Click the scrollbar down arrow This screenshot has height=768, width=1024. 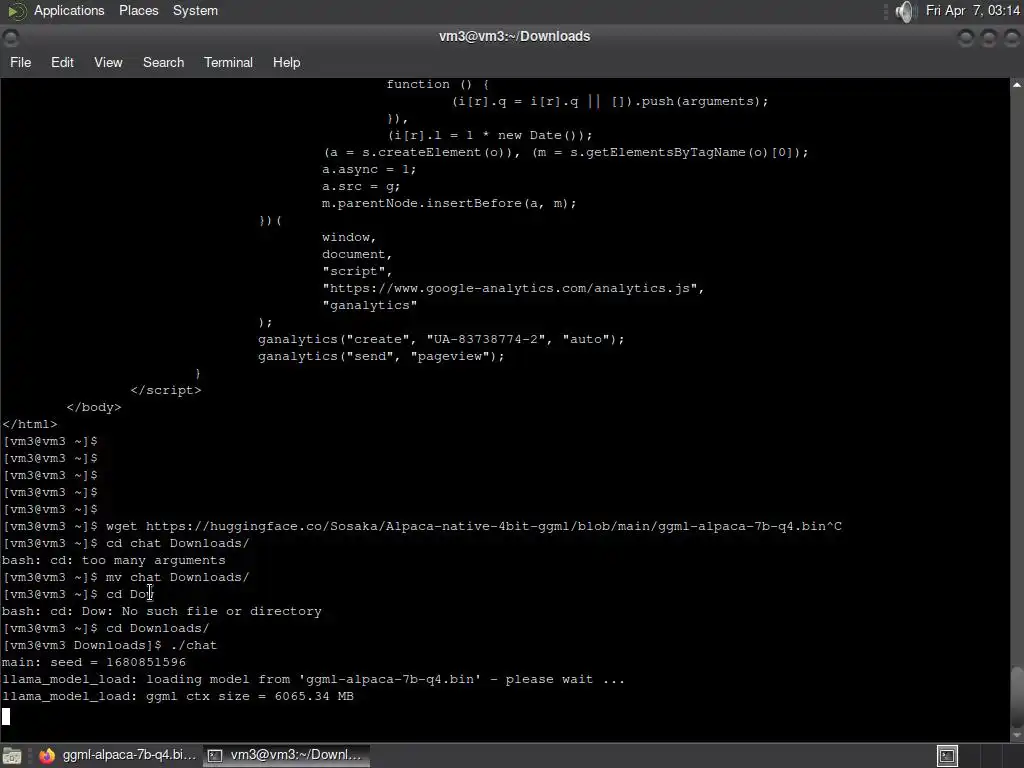[1017, 735]
